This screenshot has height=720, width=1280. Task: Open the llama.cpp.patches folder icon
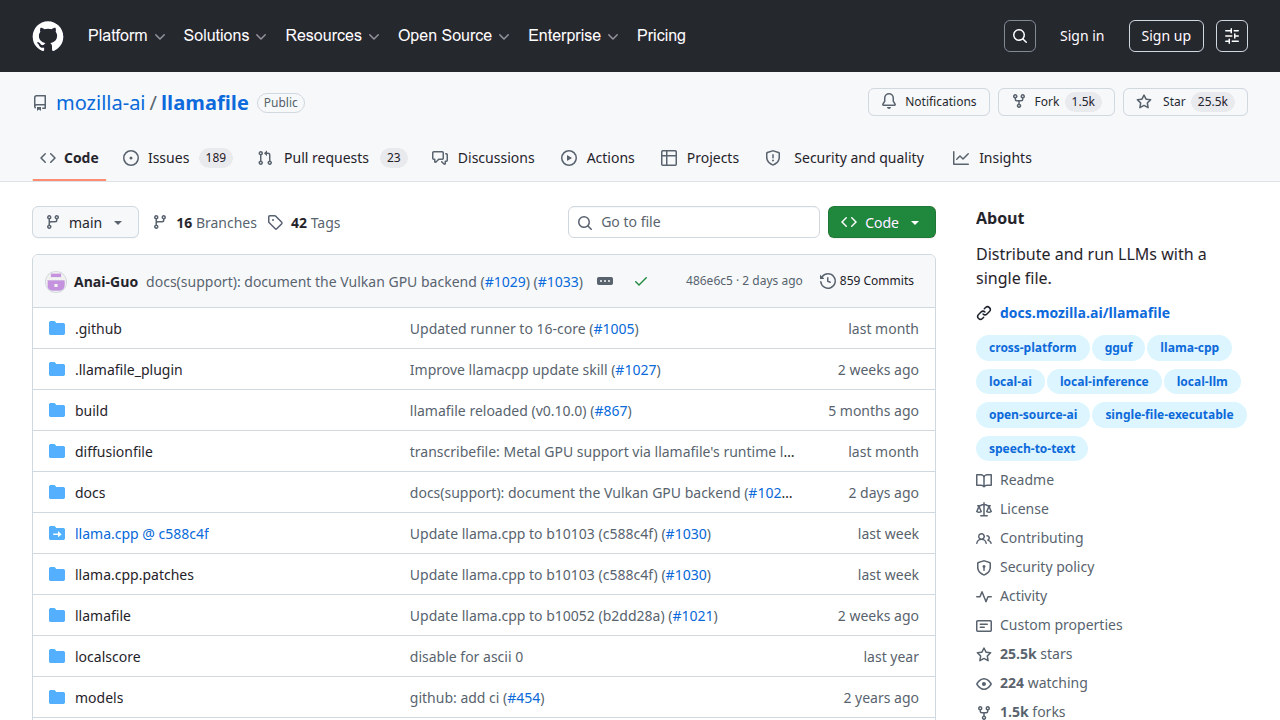pyautogui.click(x=57, y=575)
